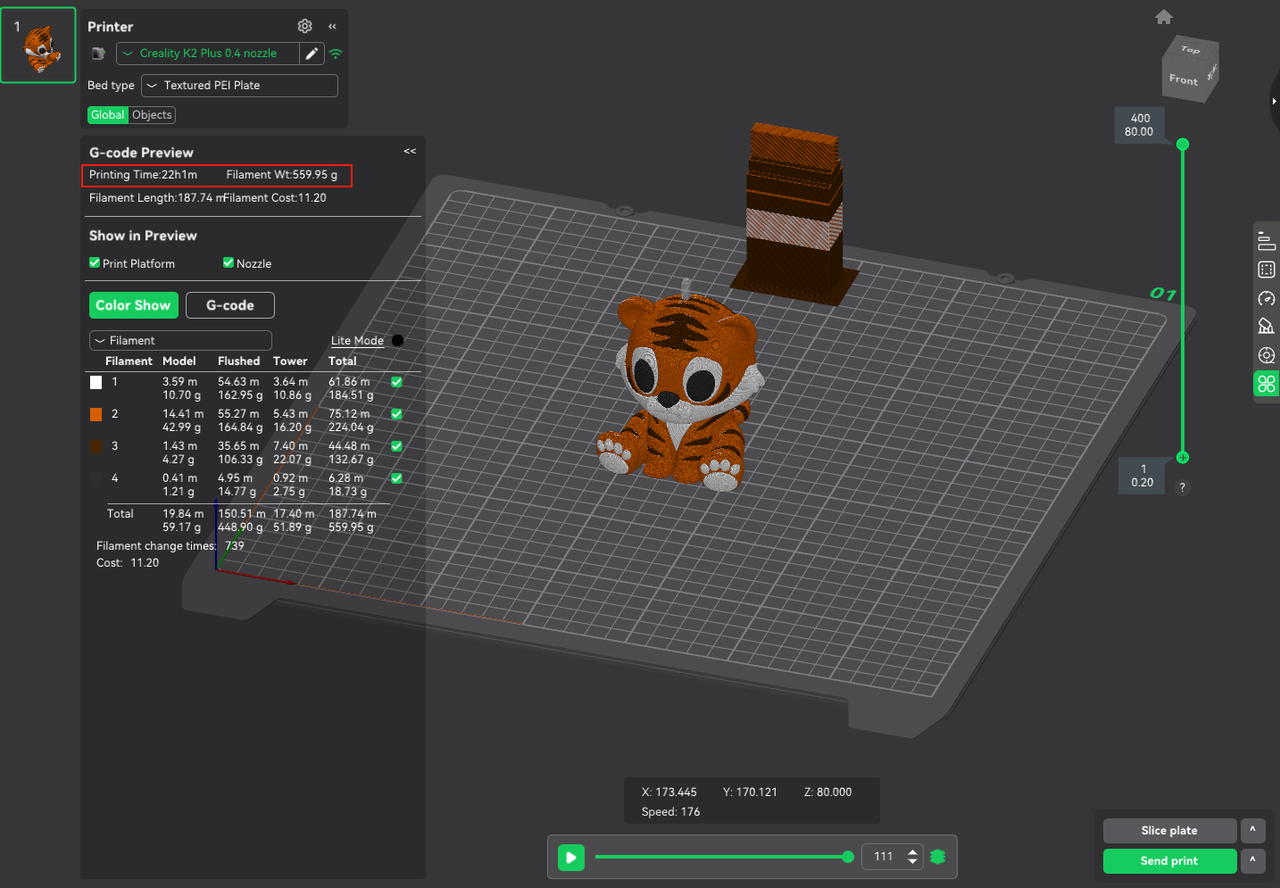Click total weight 559.95 g in table
The image size is (1280, 888).
pyautogui.click(x=348, y=527)
